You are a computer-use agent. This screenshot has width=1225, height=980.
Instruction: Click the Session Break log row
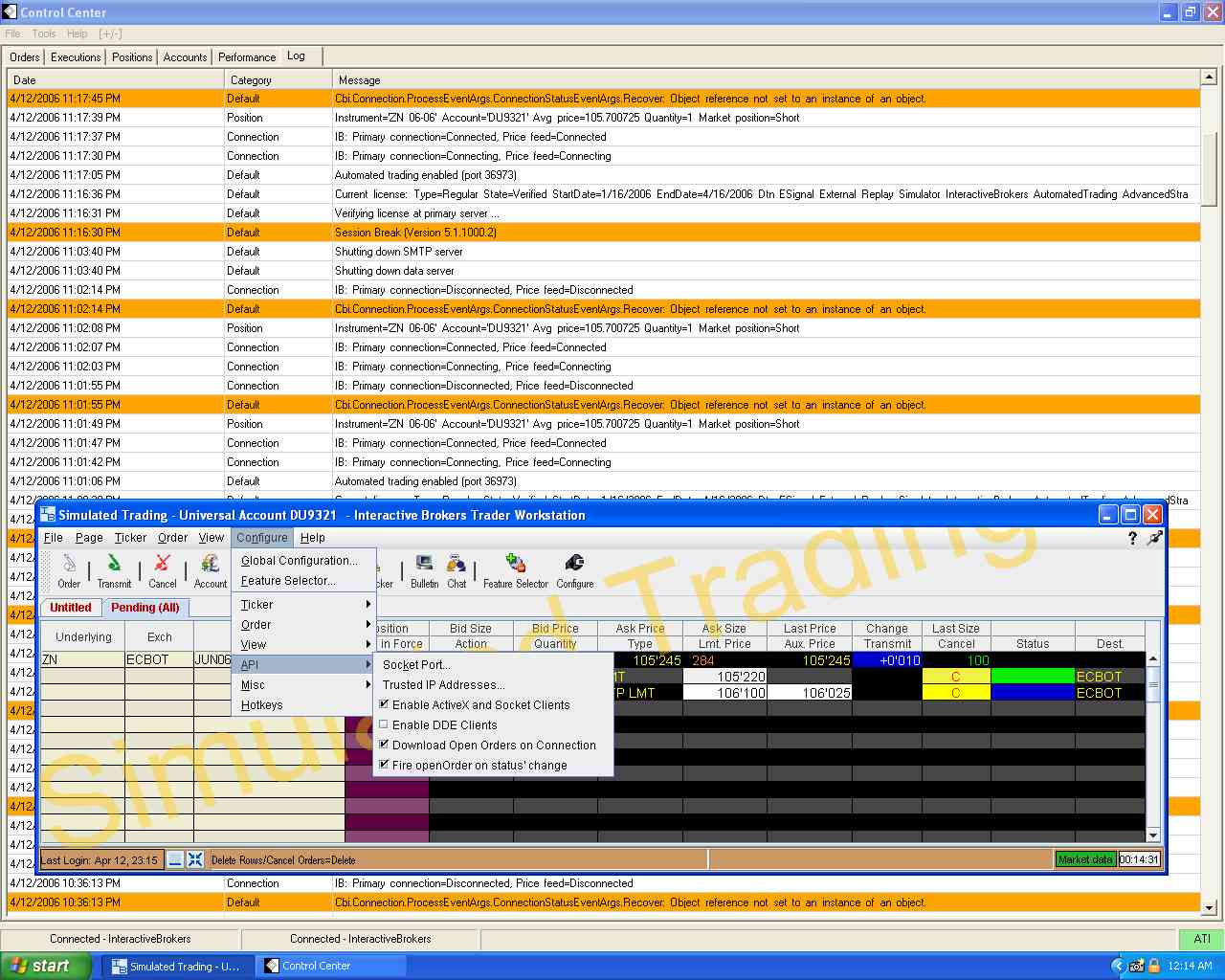coord(603,233)
